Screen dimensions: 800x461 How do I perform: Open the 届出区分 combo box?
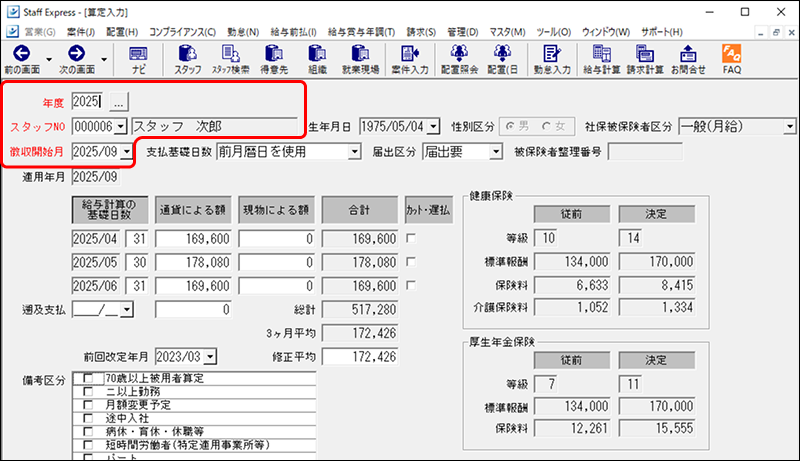[462, 152]
